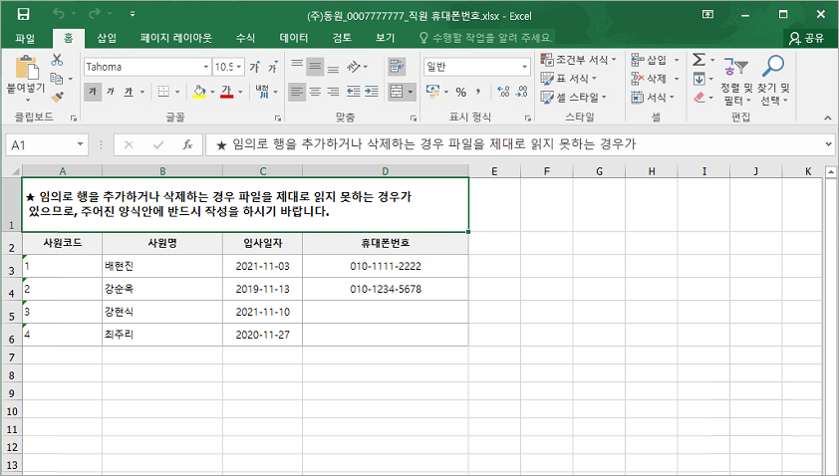Viewport: 839px width, 476px height.
Task: Click the increase indent icon
Action: coord(371,92)
